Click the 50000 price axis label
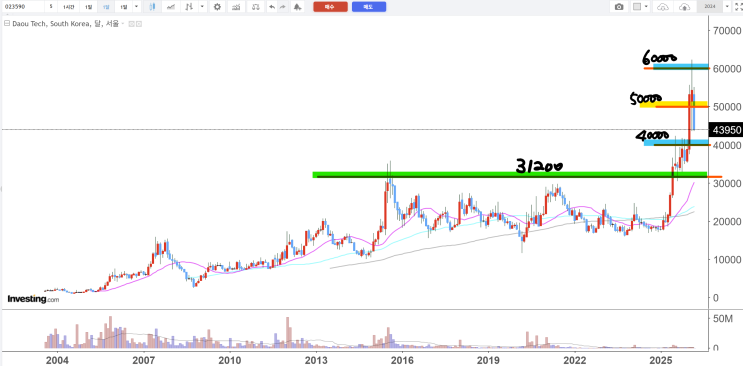The height and width of the screenshot is (366, 743). 727,107
